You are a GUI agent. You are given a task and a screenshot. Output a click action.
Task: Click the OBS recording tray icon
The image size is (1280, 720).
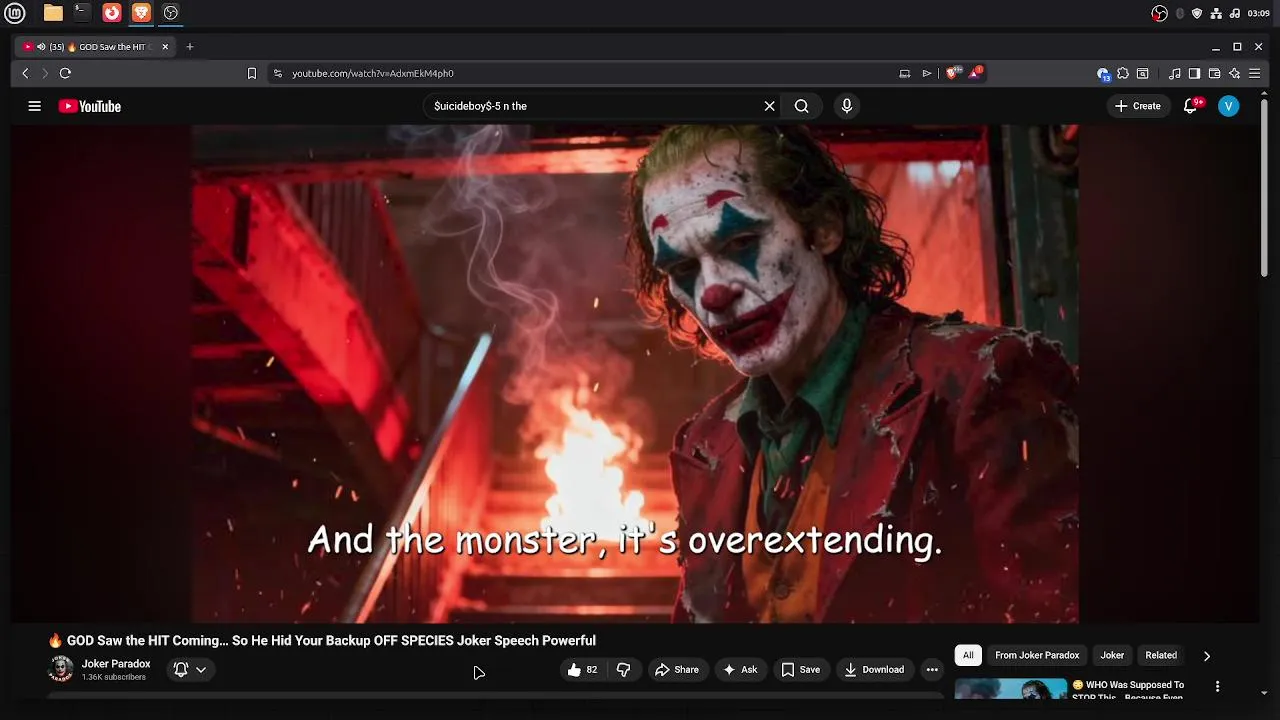pos(1160,13)
